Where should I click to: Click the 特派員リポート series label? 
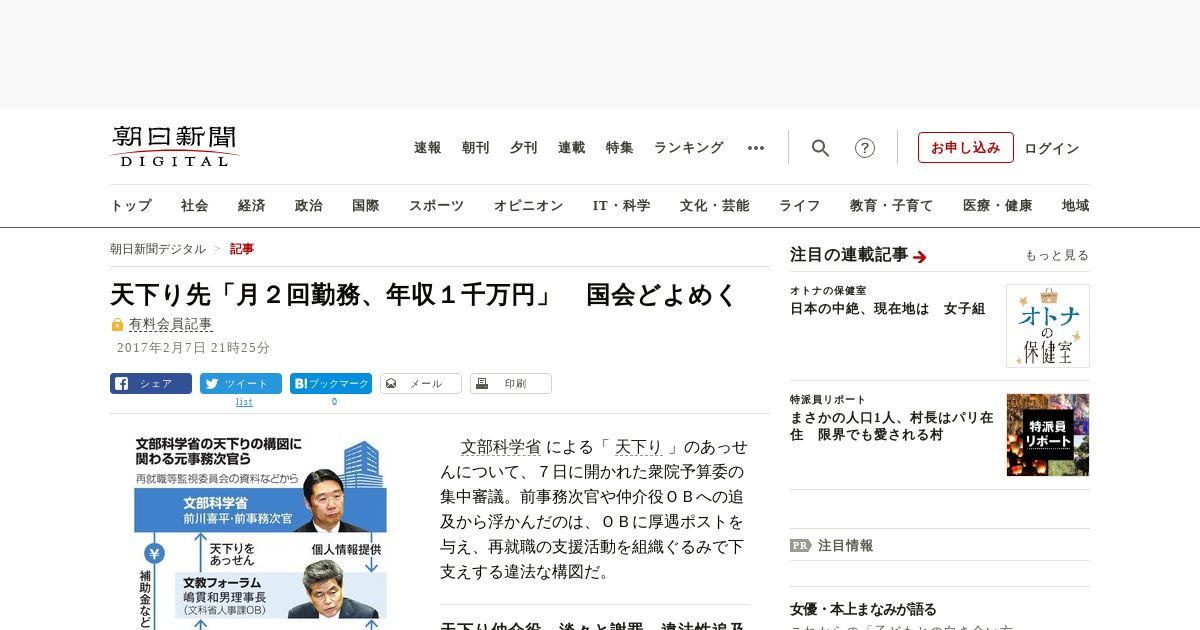click(828, 399)
